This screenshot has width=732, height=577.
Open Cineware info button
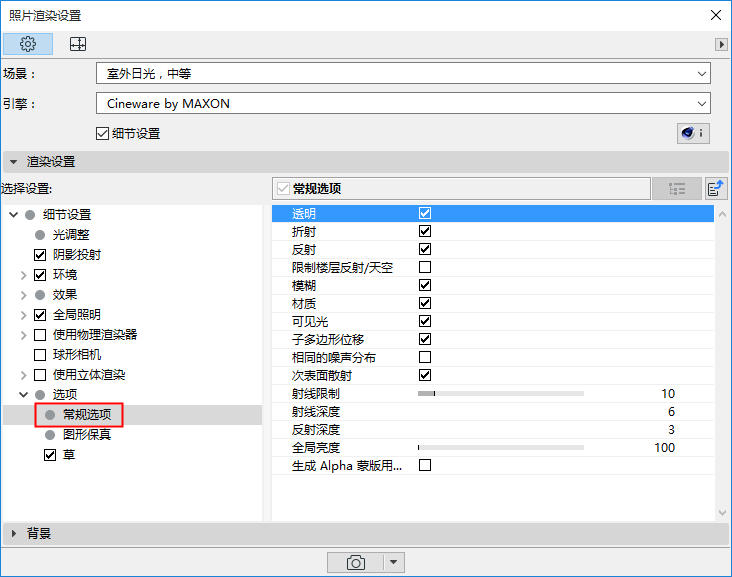point(693,134)
